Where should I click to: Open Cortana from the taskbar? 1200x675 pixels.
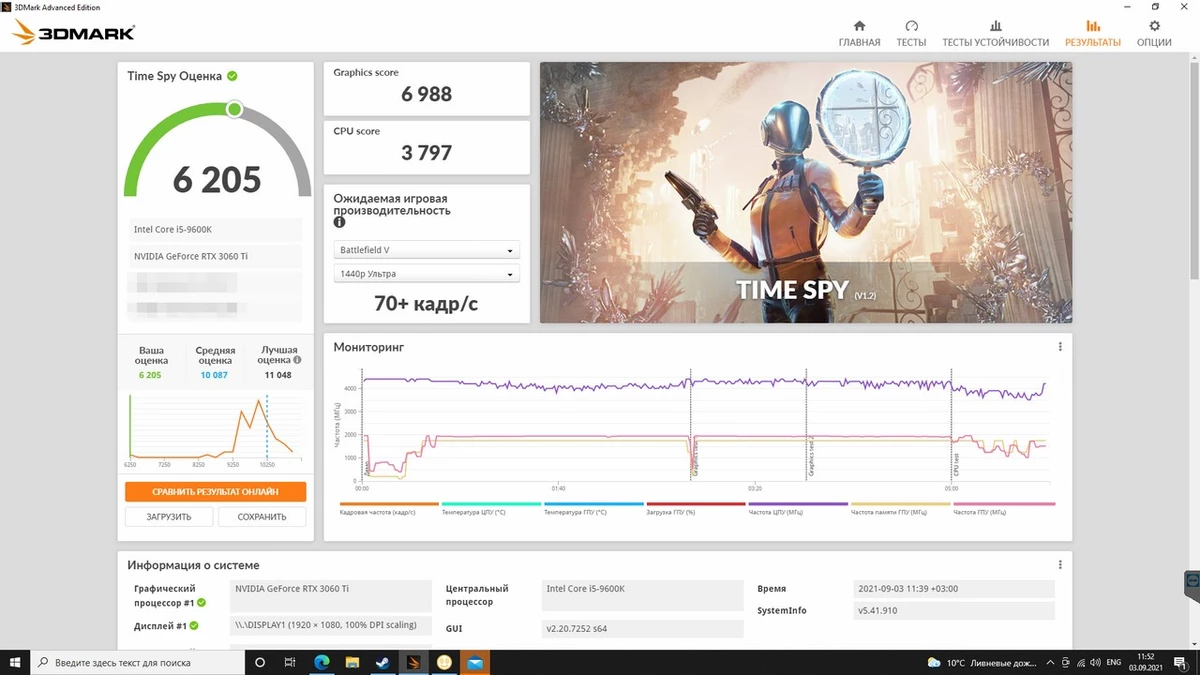(260, 662)
